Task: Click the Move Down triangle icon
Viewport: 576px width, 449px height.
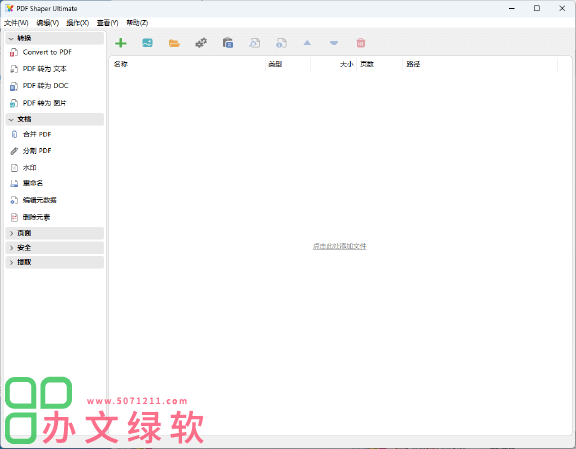Action: [x=334, y=43]
